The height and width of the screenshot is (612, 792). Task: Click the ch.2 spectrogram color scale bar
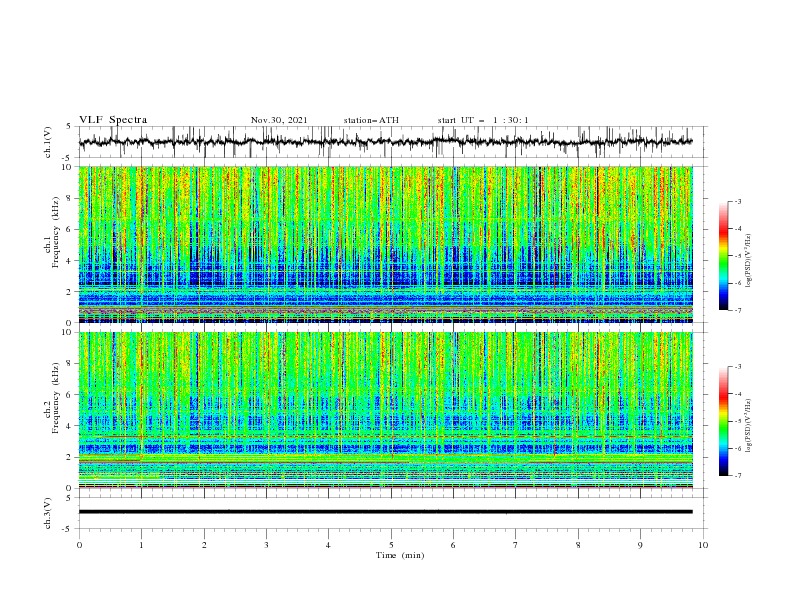click(x=723, y=421)
